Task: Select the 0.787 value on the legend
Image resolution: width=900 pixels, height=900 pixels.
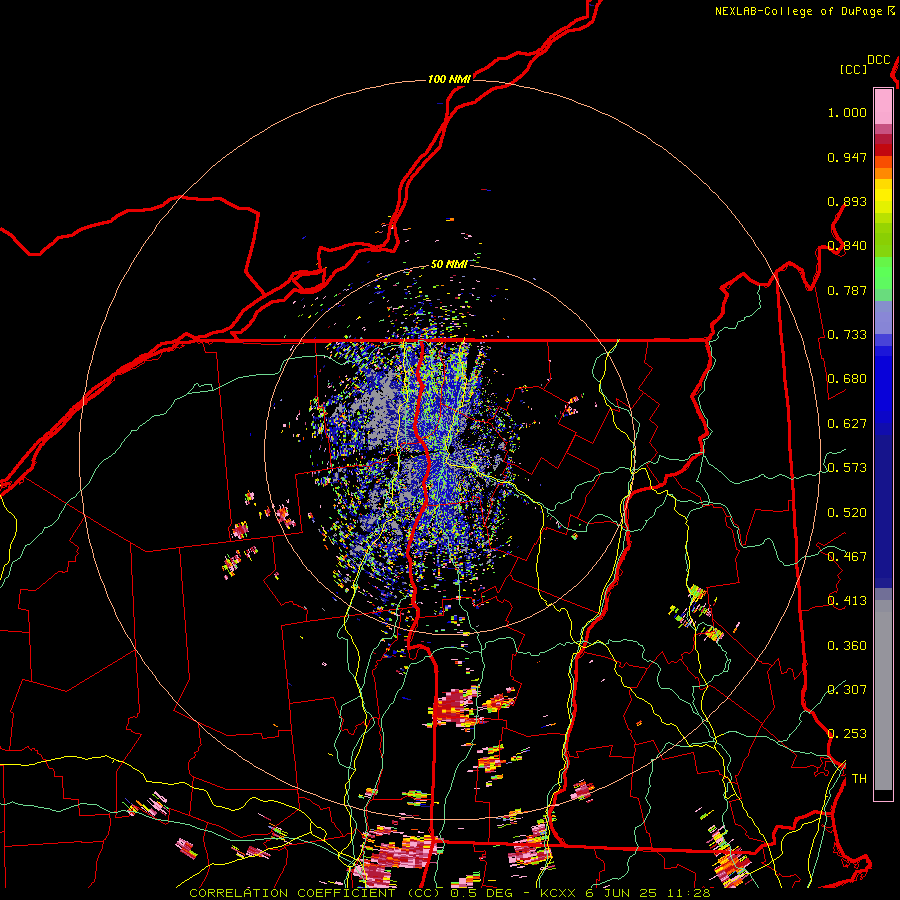Action: tap(847, 290)
